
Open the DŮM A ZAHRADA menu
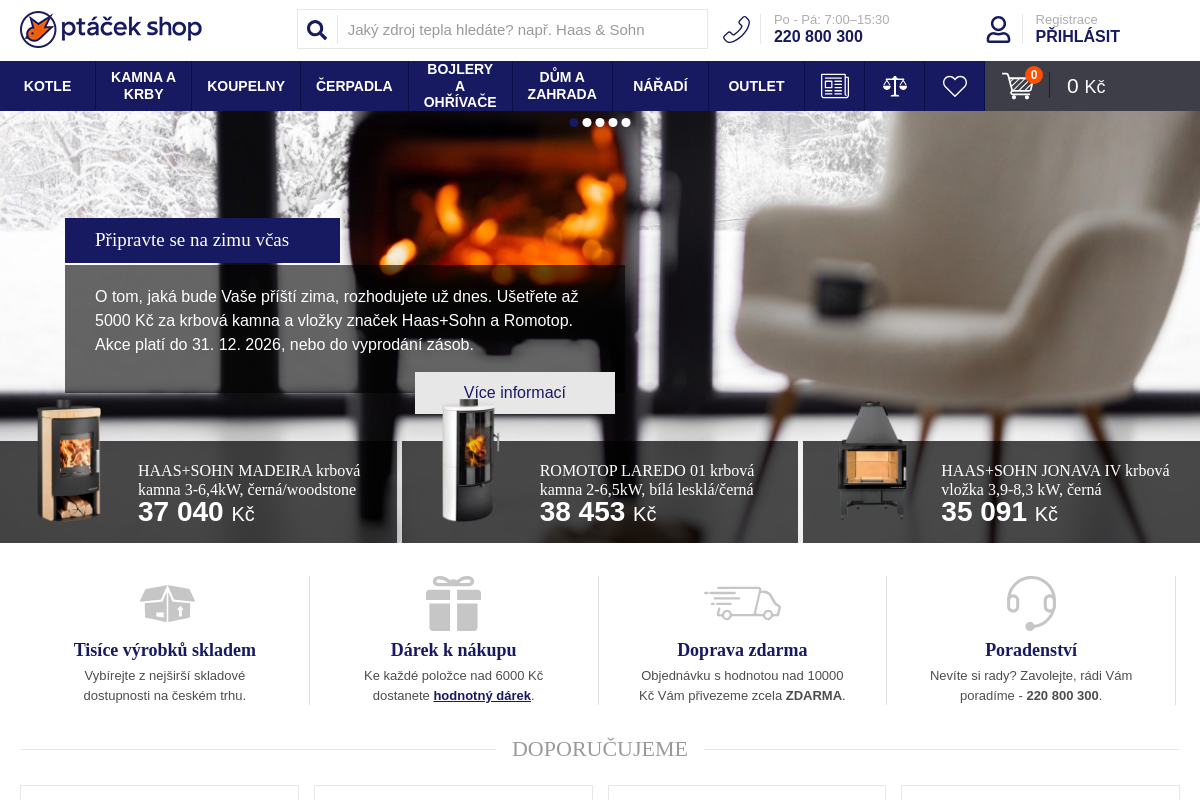point(562,86)
